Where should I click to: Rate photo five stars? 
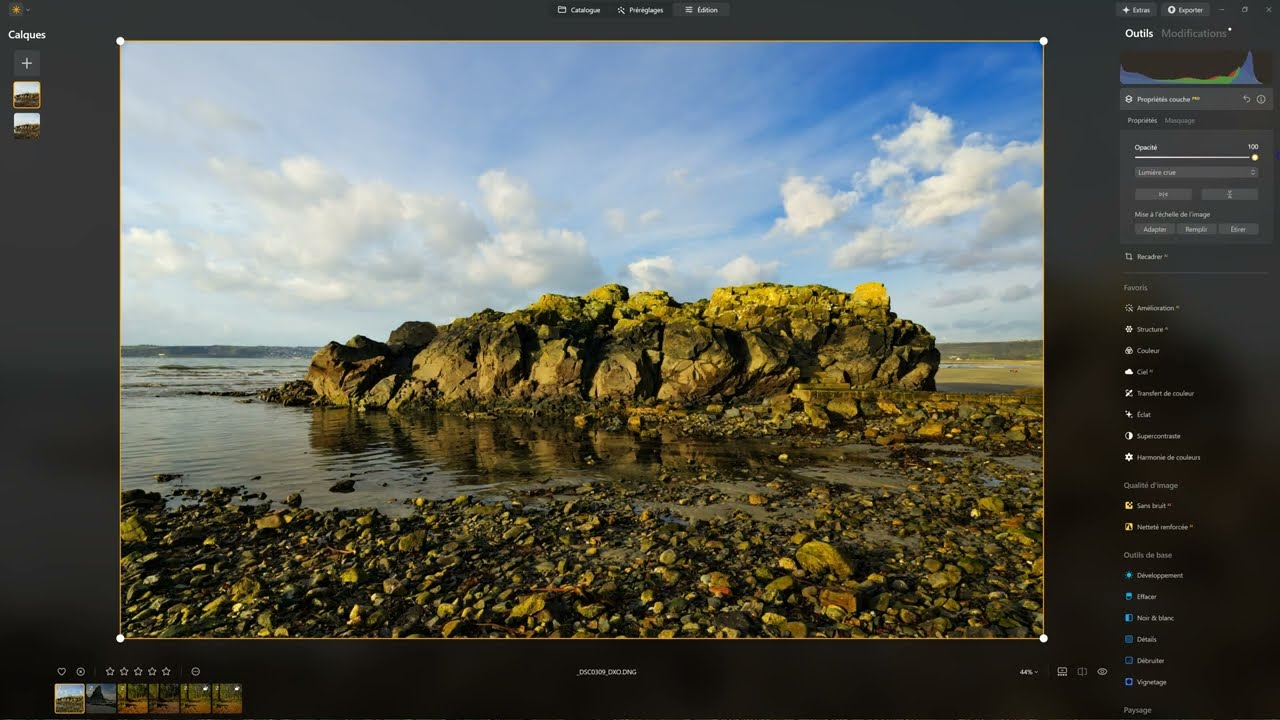click(x=166, y=672)
